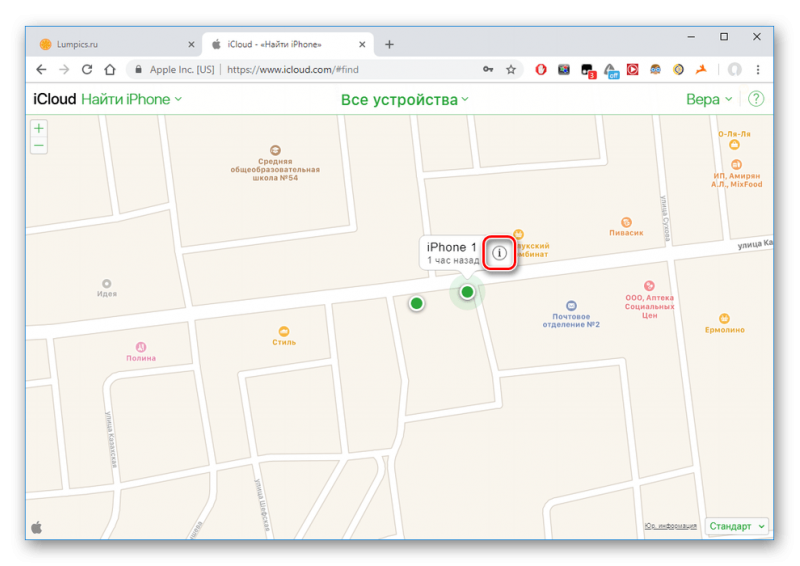
Task: Click the info icon beside iPhone 1
Action: 499,253
